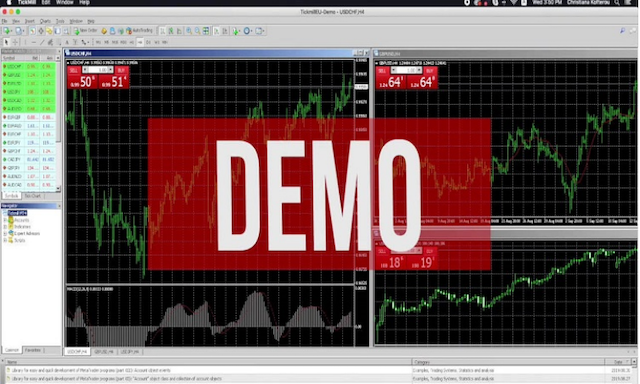
Task: Click the Market Watch vertical scrollbar
Action: tap(58, 123)
